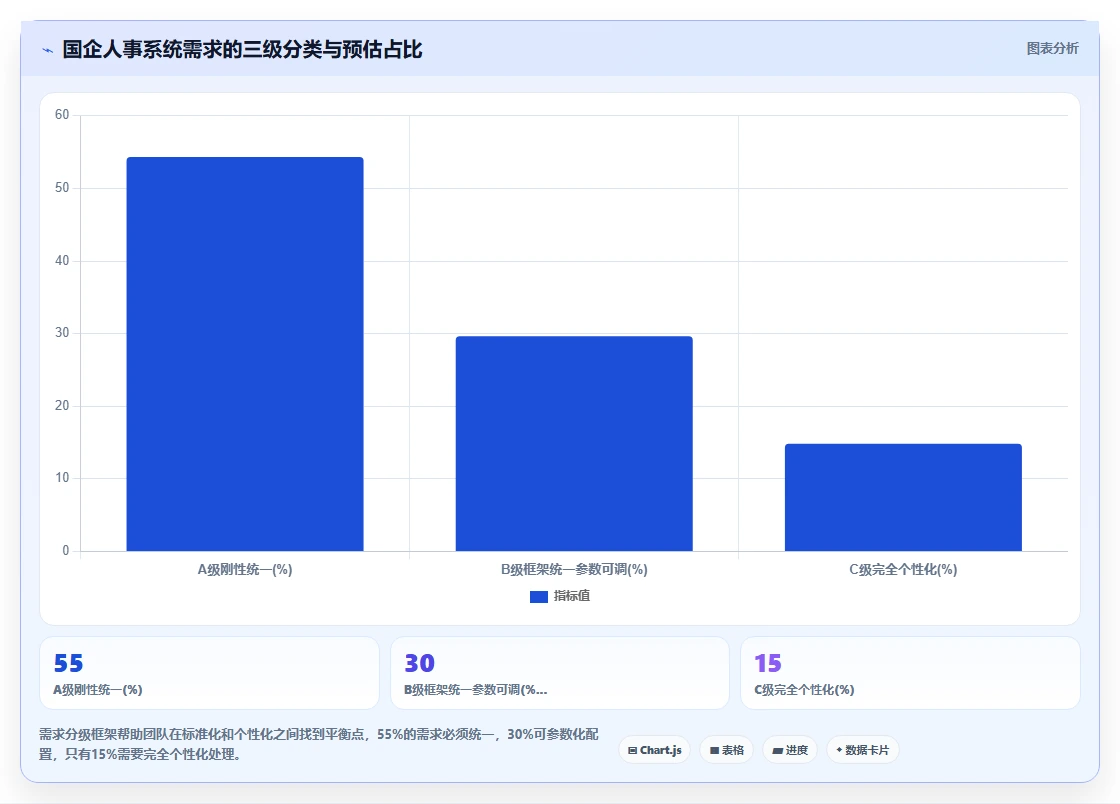The image size is (1120, 804).
Task: Click the B级框架统一 bar in the chart
Action: click(x=574, y=443)
